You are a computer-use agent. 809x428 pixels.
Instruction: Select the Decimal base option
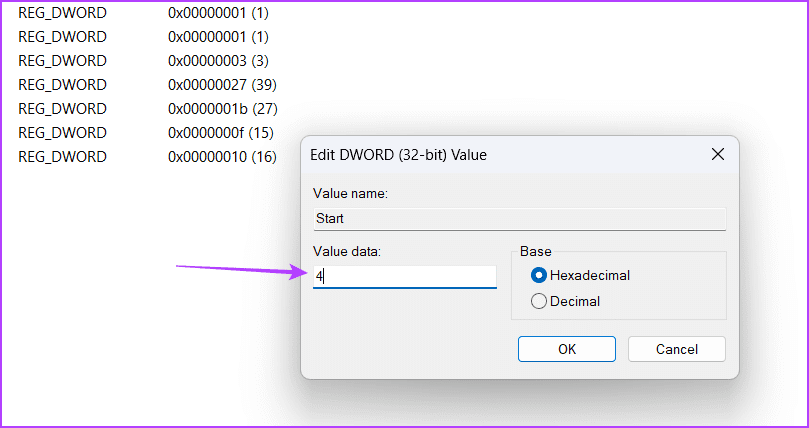[x=565, y=301]
